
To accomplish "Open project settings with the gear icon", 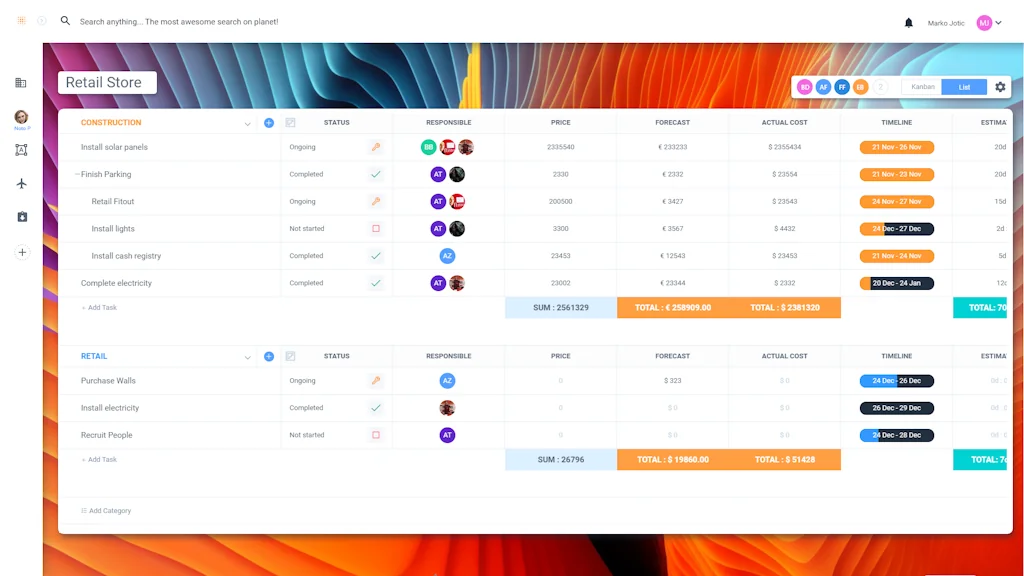I will pos(1000,87).
